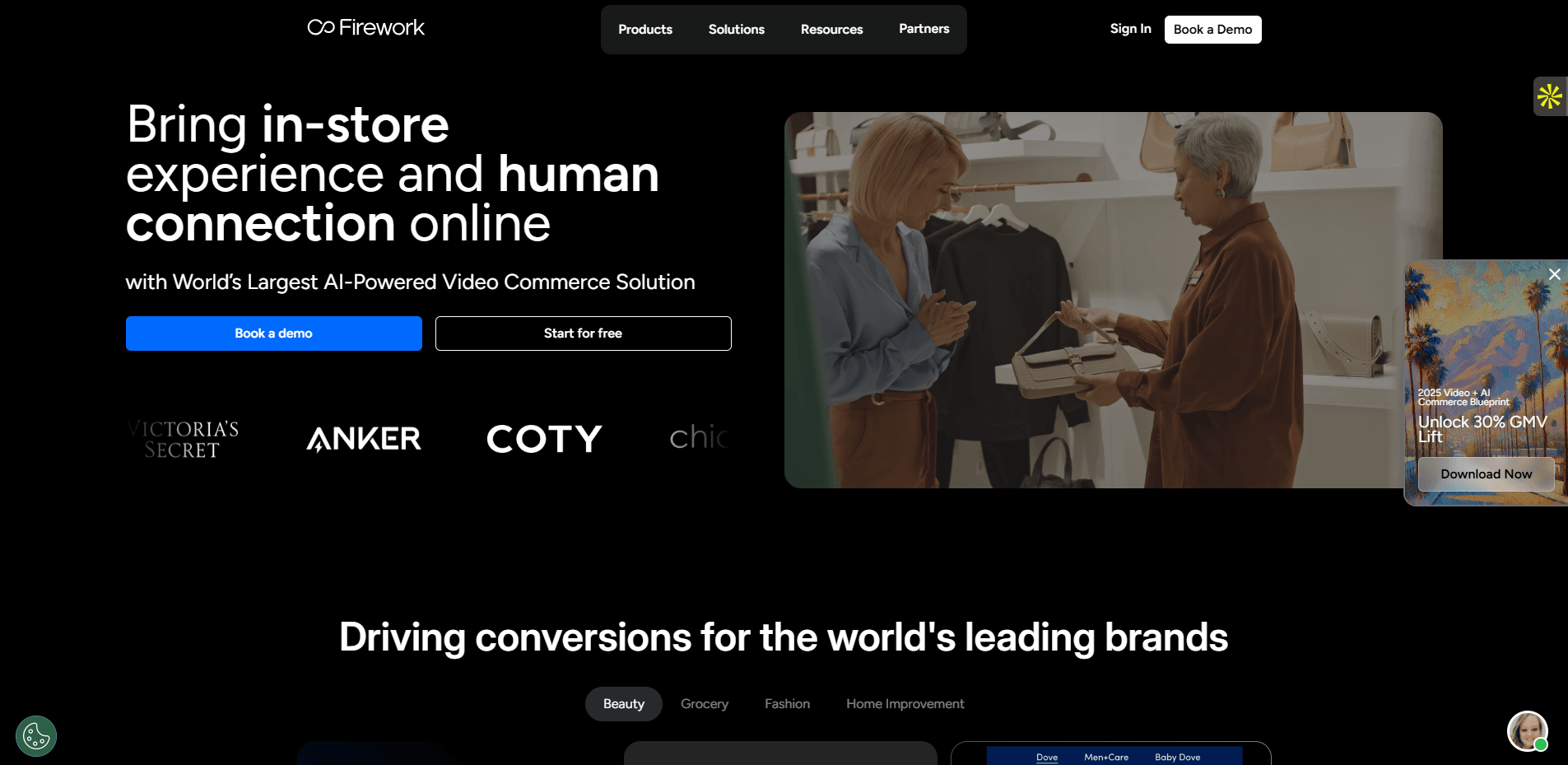Select the Beauty category tab
The width and height of the screenshot is (1568, 765).
tap(623, 704)
